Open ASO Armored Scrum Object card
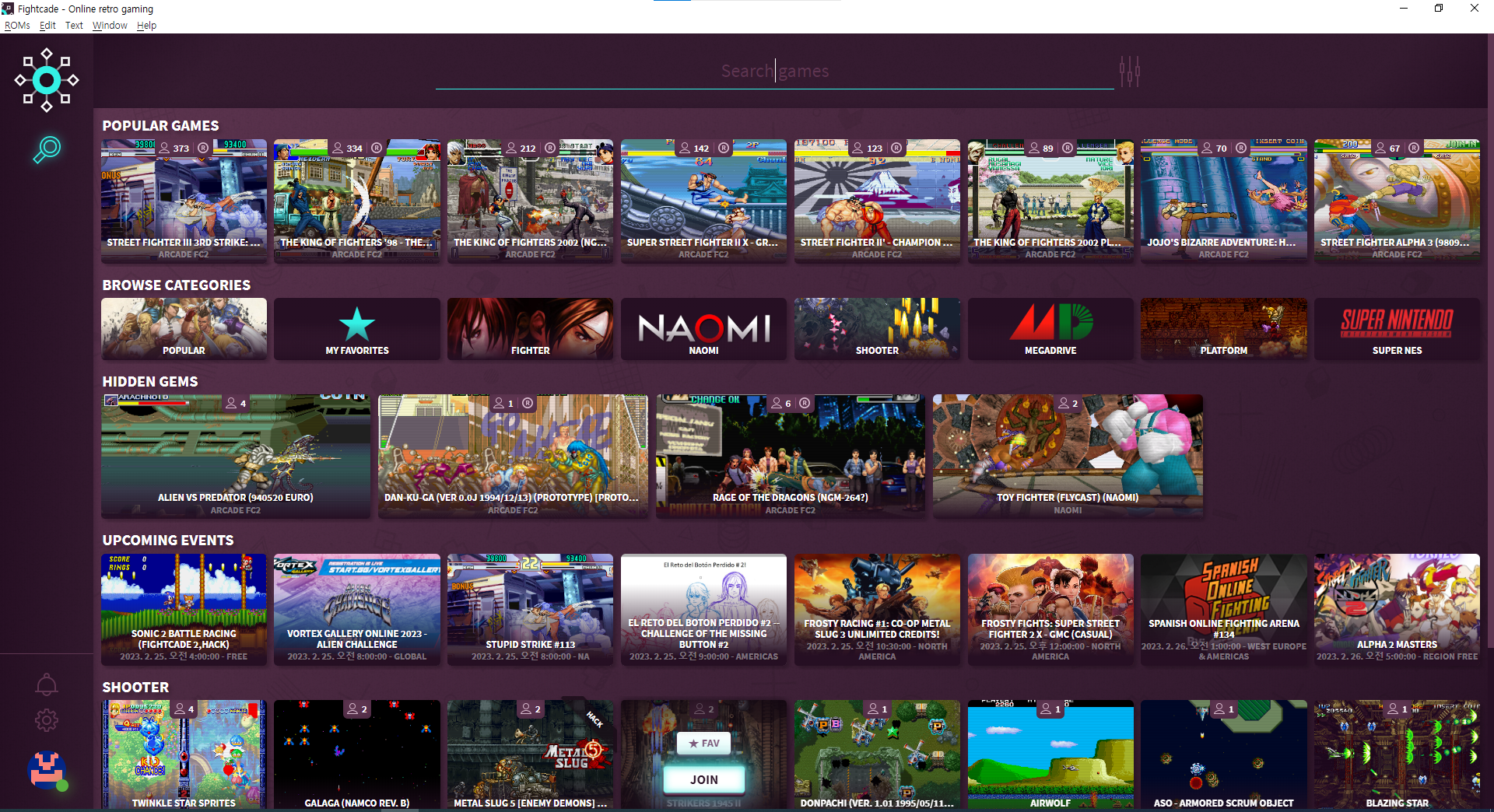This screenshot has width=1494, height=812. point(1224,754)
